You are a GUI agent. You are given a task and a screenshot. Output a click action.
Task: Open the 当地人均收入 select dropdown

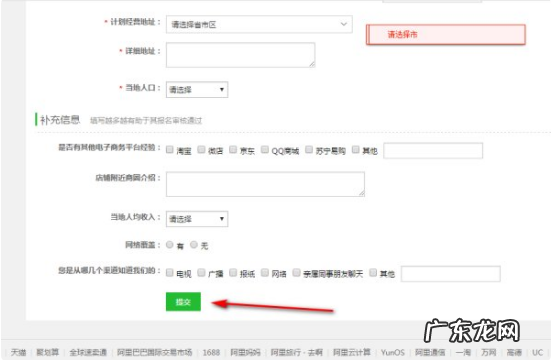tap(197, 218)
